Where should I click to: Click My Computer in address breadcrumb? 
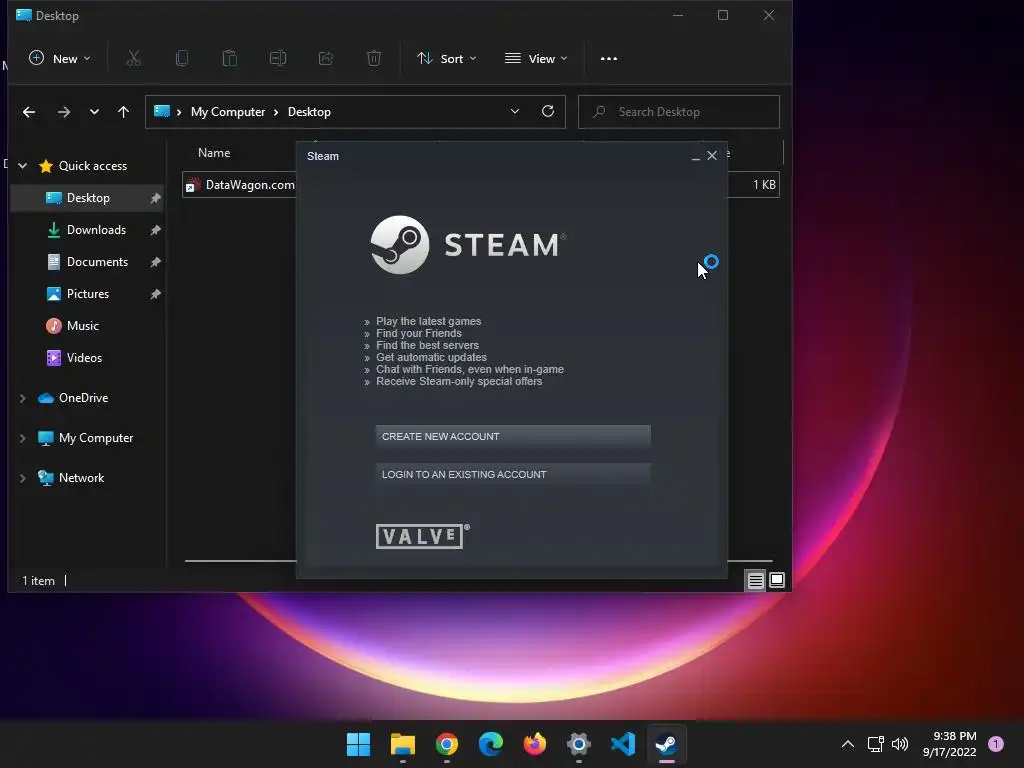pyautogui.click(x=228, y=112)
